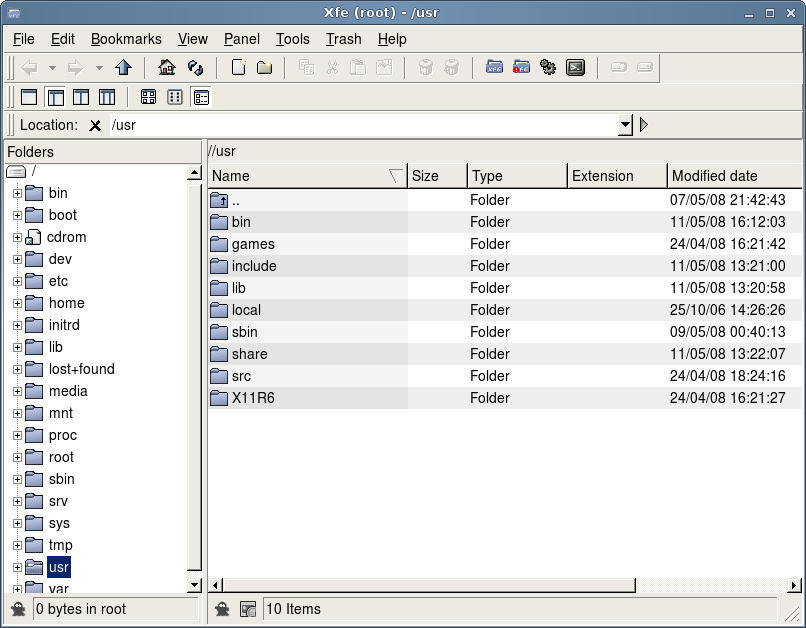Switch to one panel mode
806x628 pixels.
tap(29, 97)
